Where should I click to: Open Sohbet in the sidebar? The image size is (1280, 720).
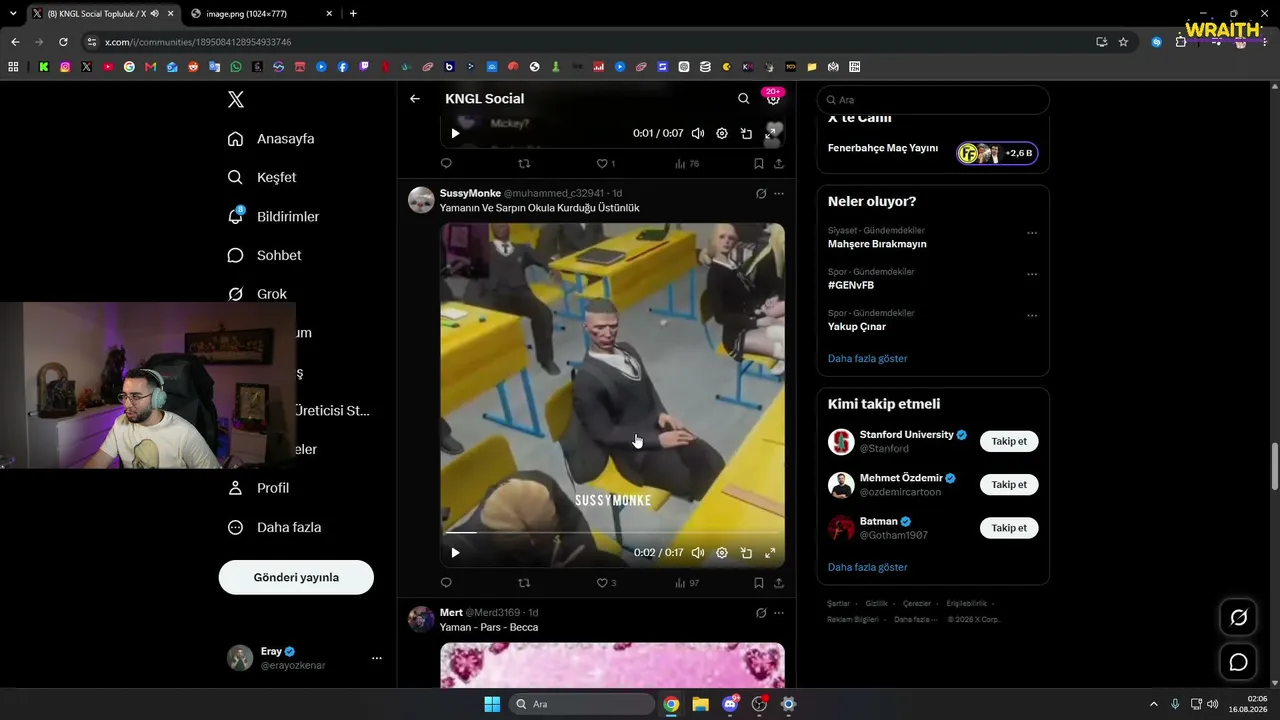coord(265,256)
